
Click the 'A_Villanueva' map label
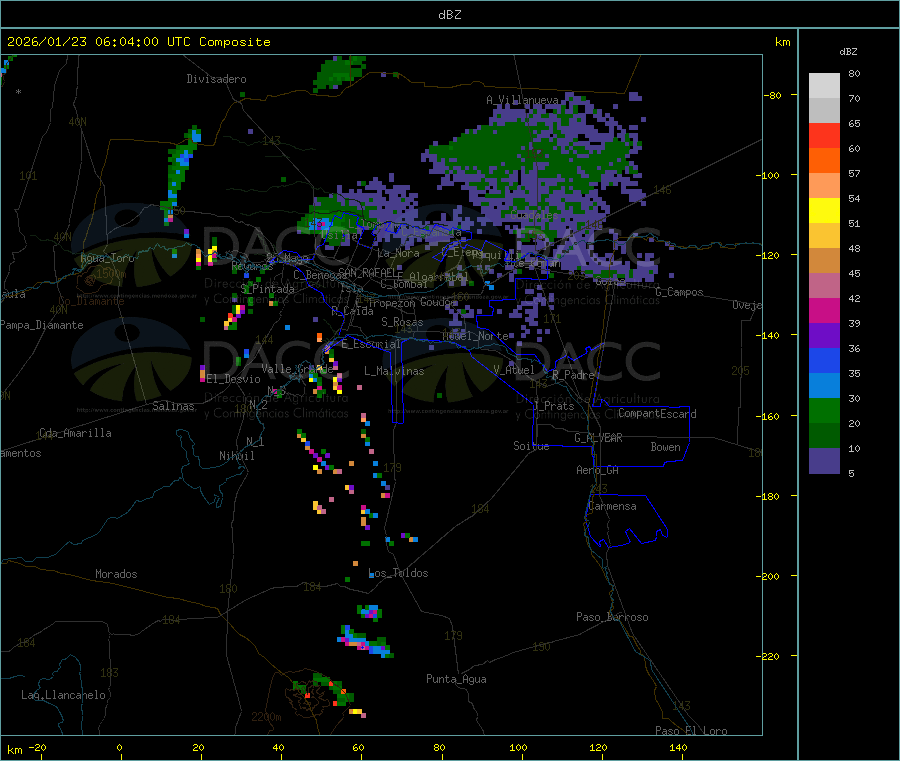pos(522,100)
